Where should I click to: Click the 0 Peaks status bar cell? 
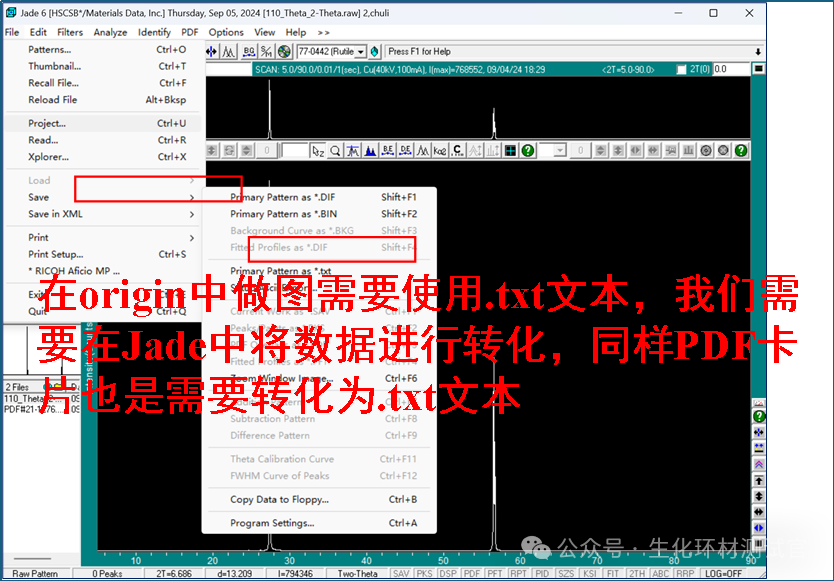click(x=107, y=574)
